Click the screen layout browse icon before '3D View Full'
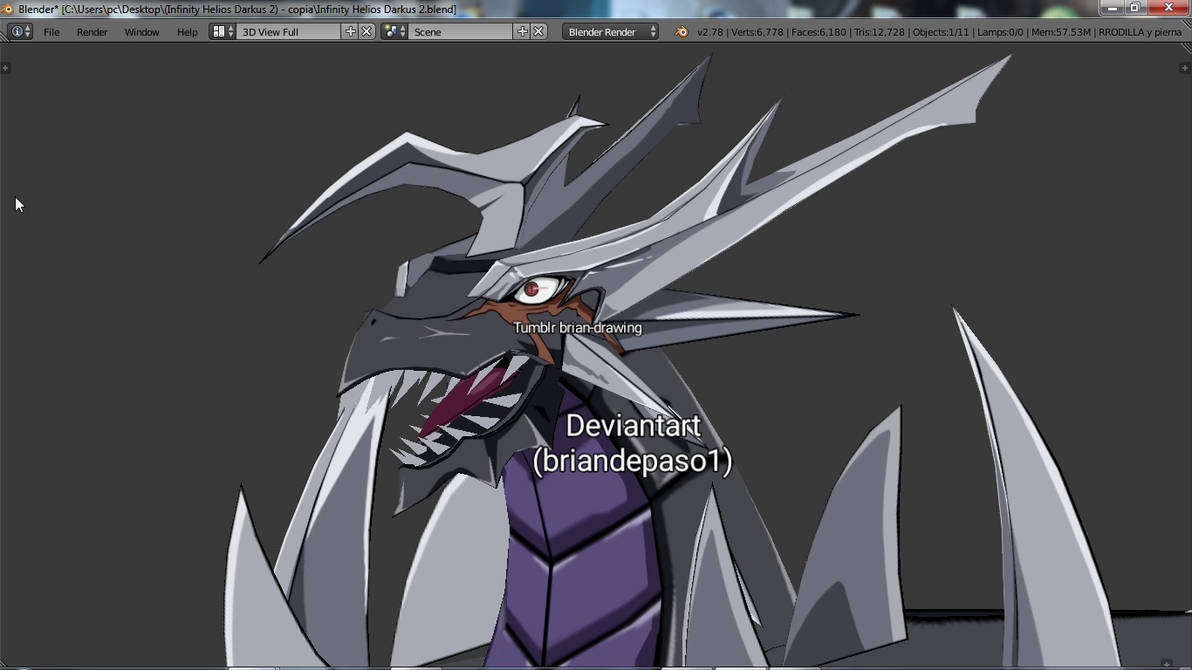The height and width of the screenshot is (670, 1192). coord(218,31)
